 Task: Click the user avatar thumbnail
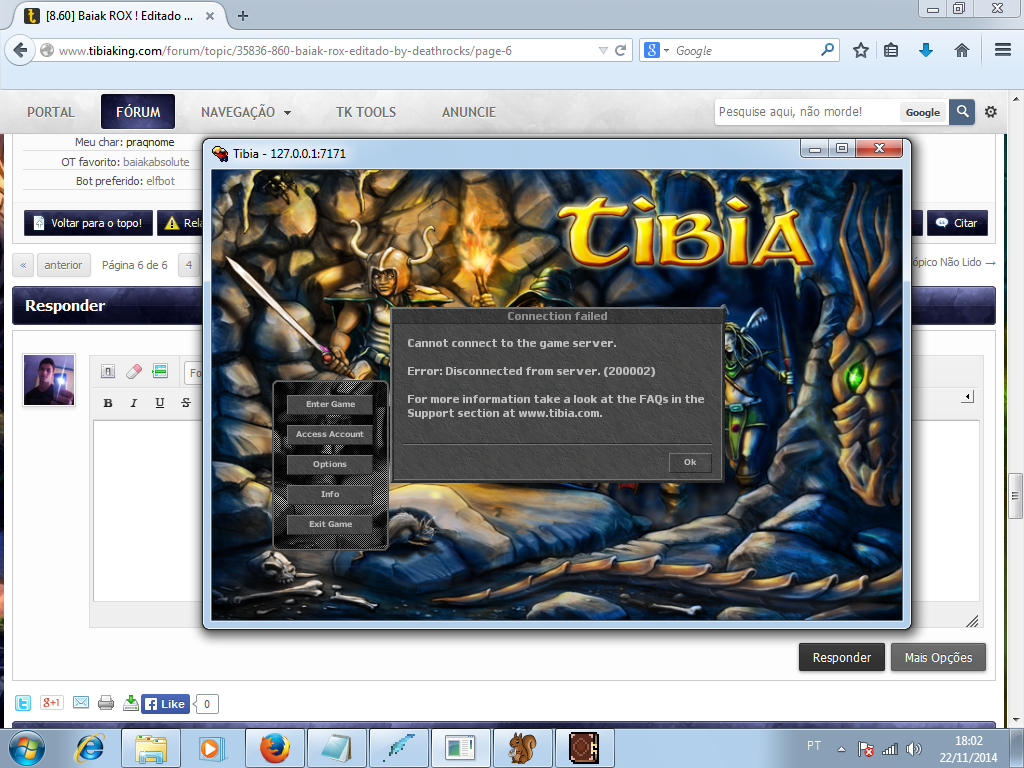pos(49,380)
